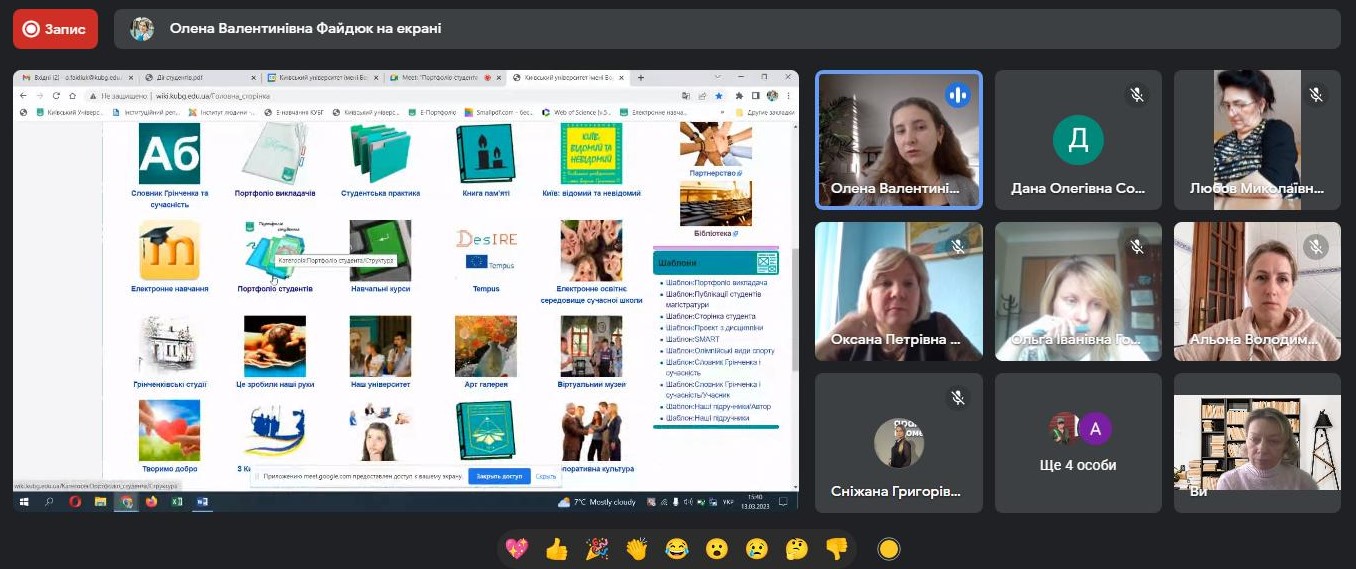The height and width of the screenshot is (569, 1356).
Task: Open the Word taskbar icon
Action: [x=202, y=502]
